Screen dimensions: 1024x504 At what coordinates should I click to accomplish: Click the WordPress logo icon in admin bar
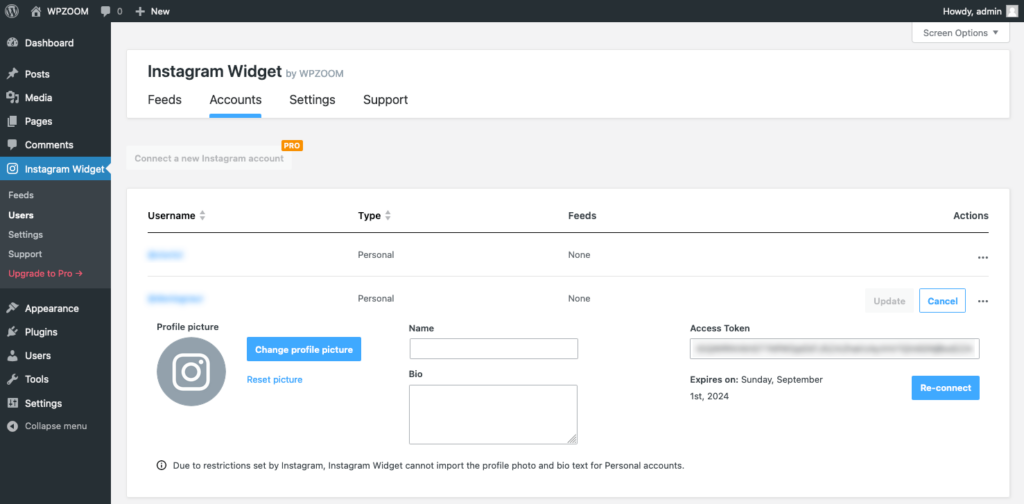click(x=12, y=11)
